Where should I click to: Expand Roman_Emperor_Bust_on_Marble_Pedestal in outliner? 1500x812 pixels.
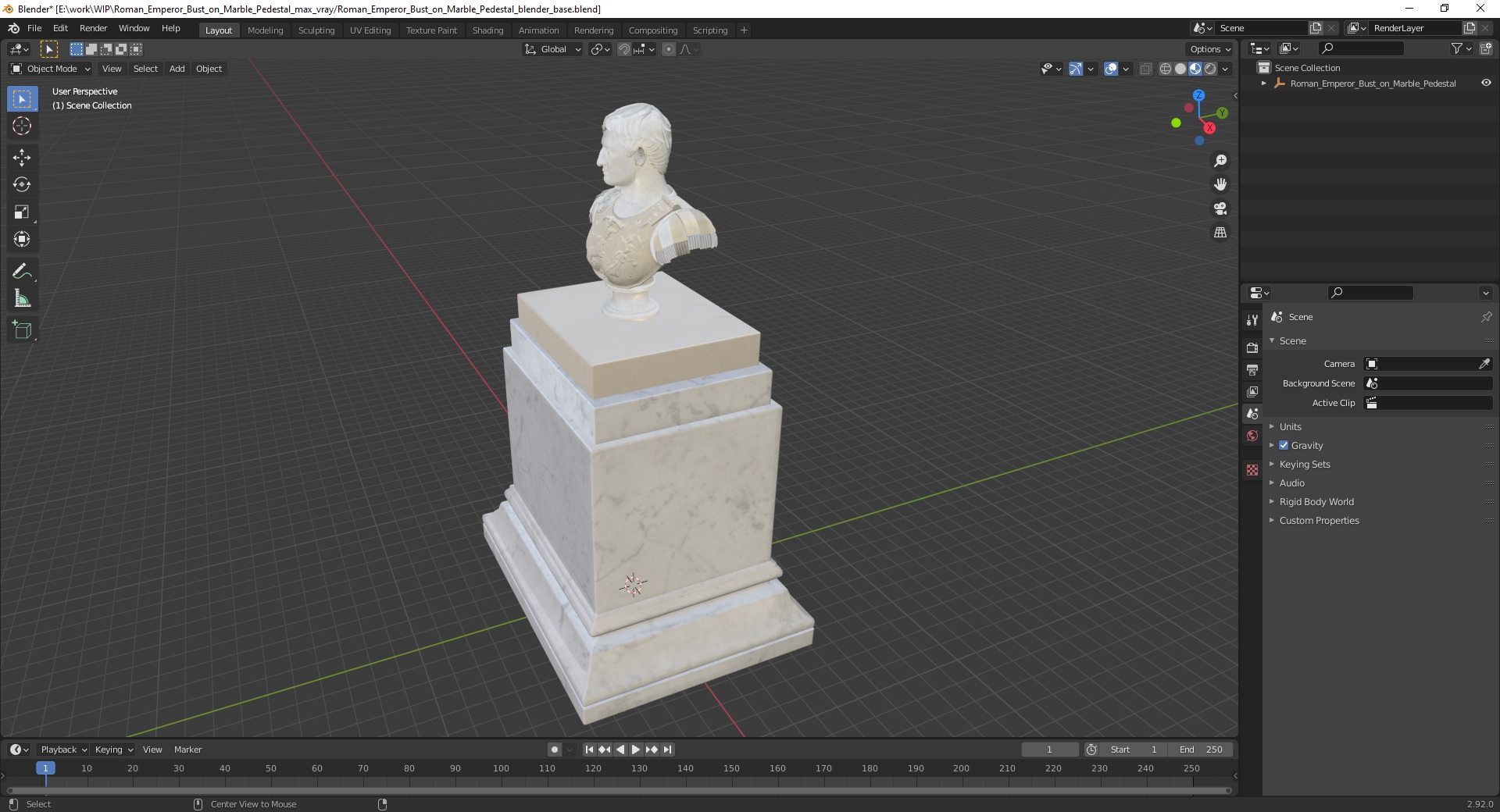point(1264,84)
